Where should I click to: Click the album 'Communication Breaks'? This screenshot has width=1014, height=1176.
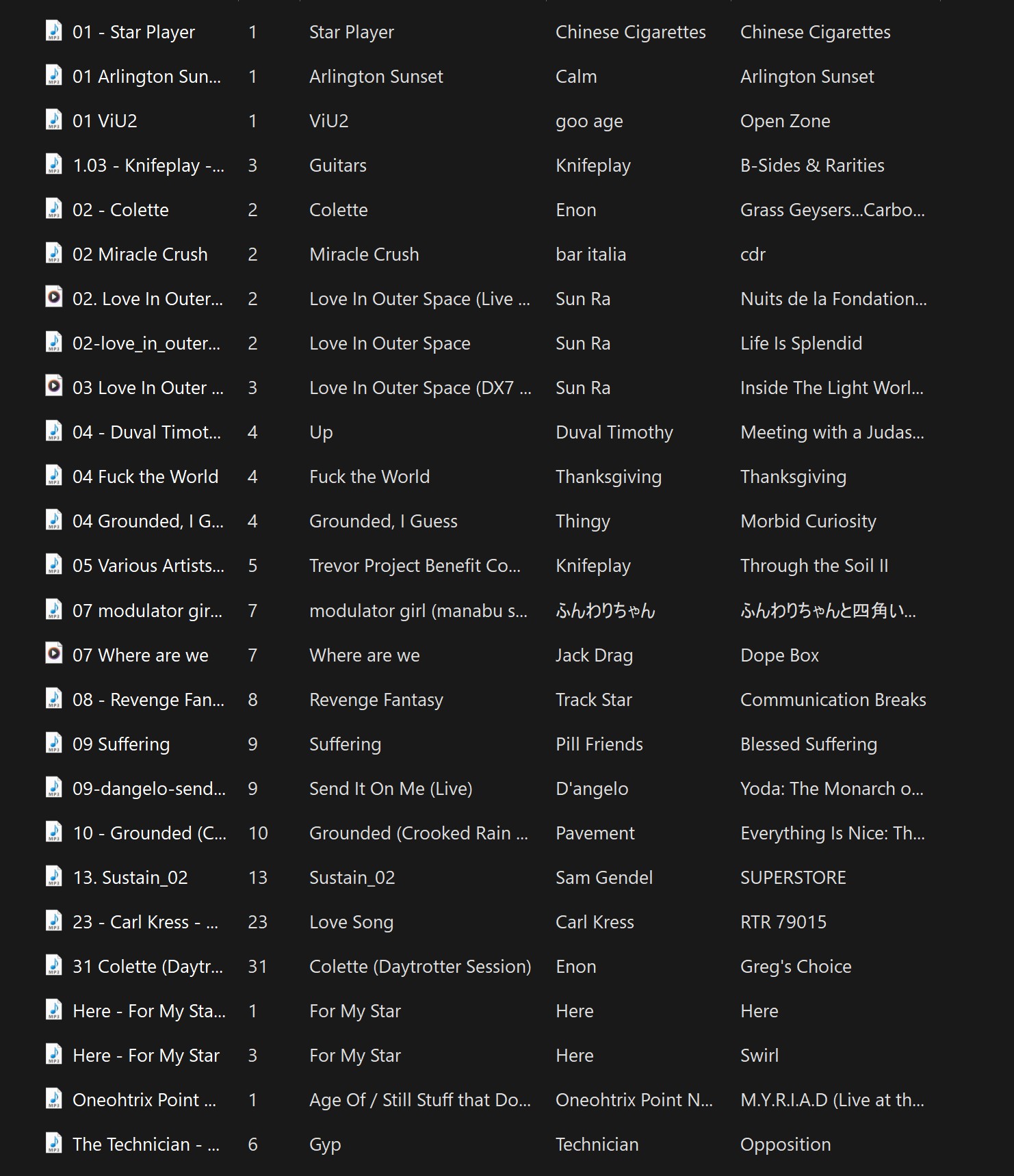[833, 700]
